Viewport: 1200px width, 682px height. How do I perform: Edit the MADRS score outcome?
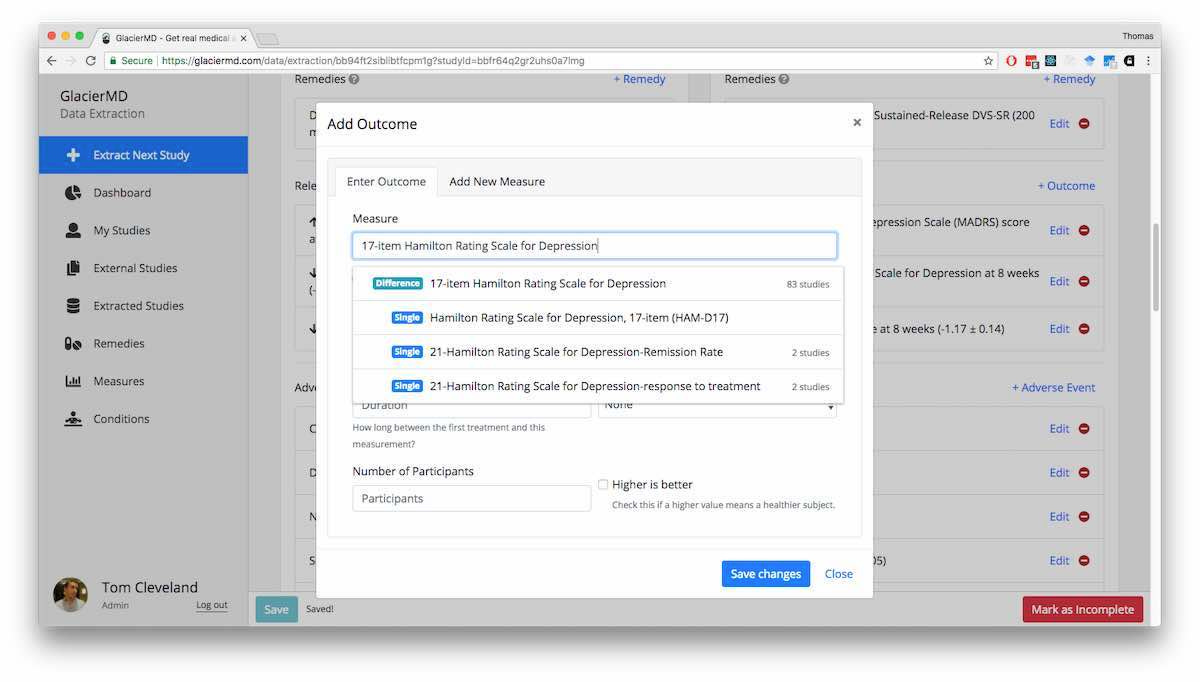[x=1059, y=230]
